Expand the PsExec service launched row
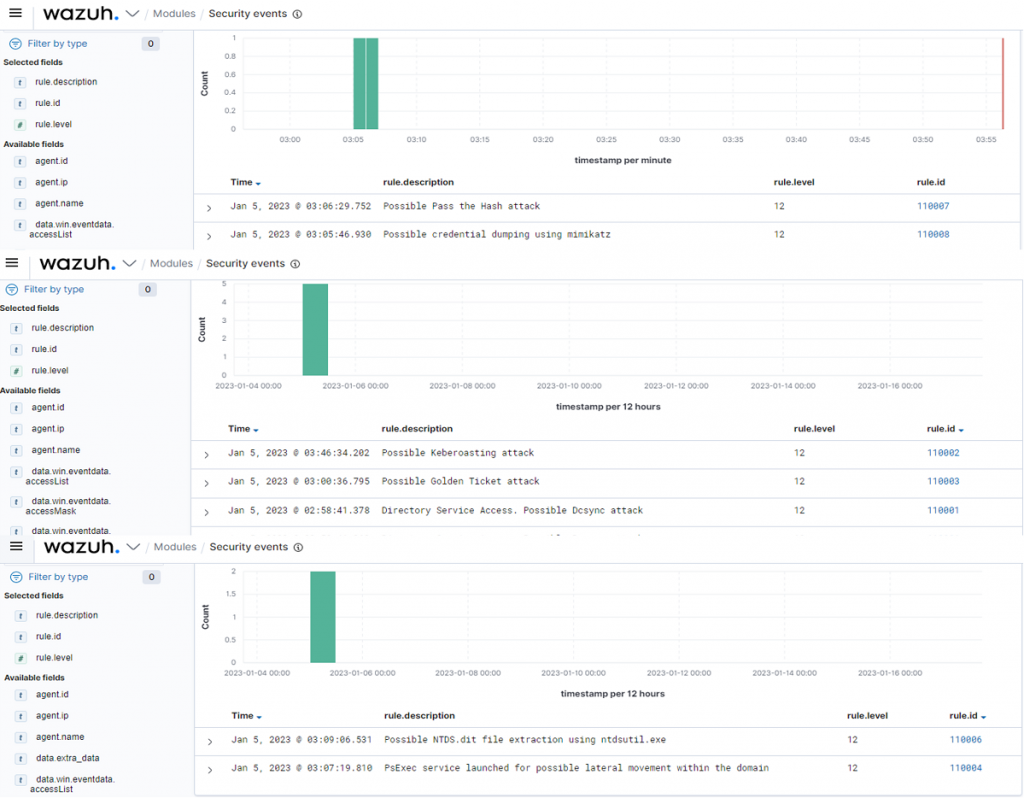The image size is (1024, 798). tap(210, 771)
